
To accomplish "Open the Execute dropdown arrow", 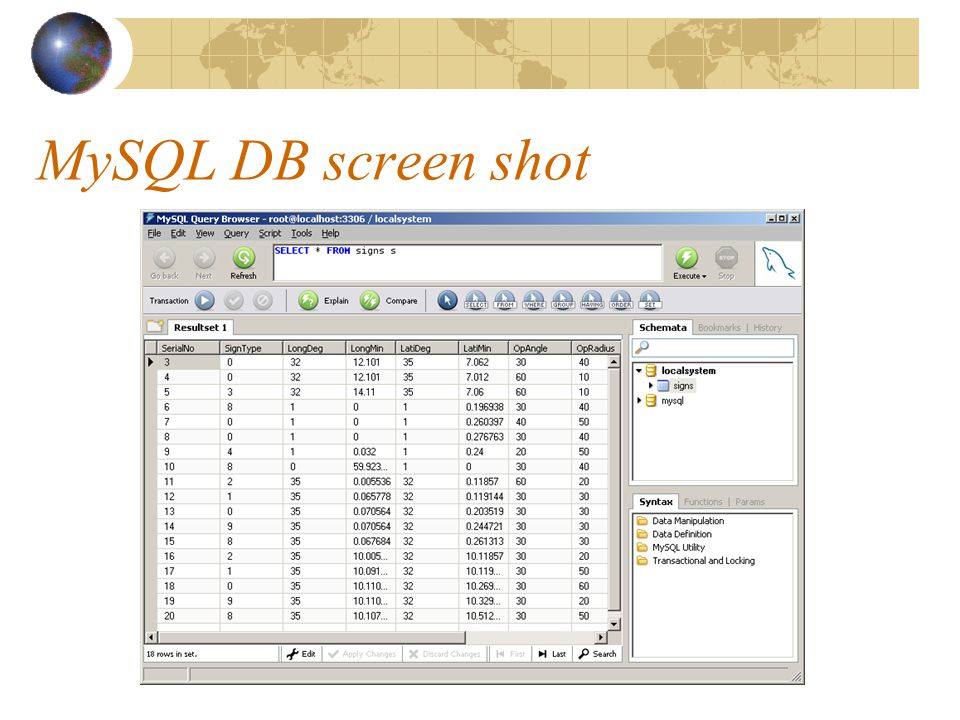I will 704,277.
